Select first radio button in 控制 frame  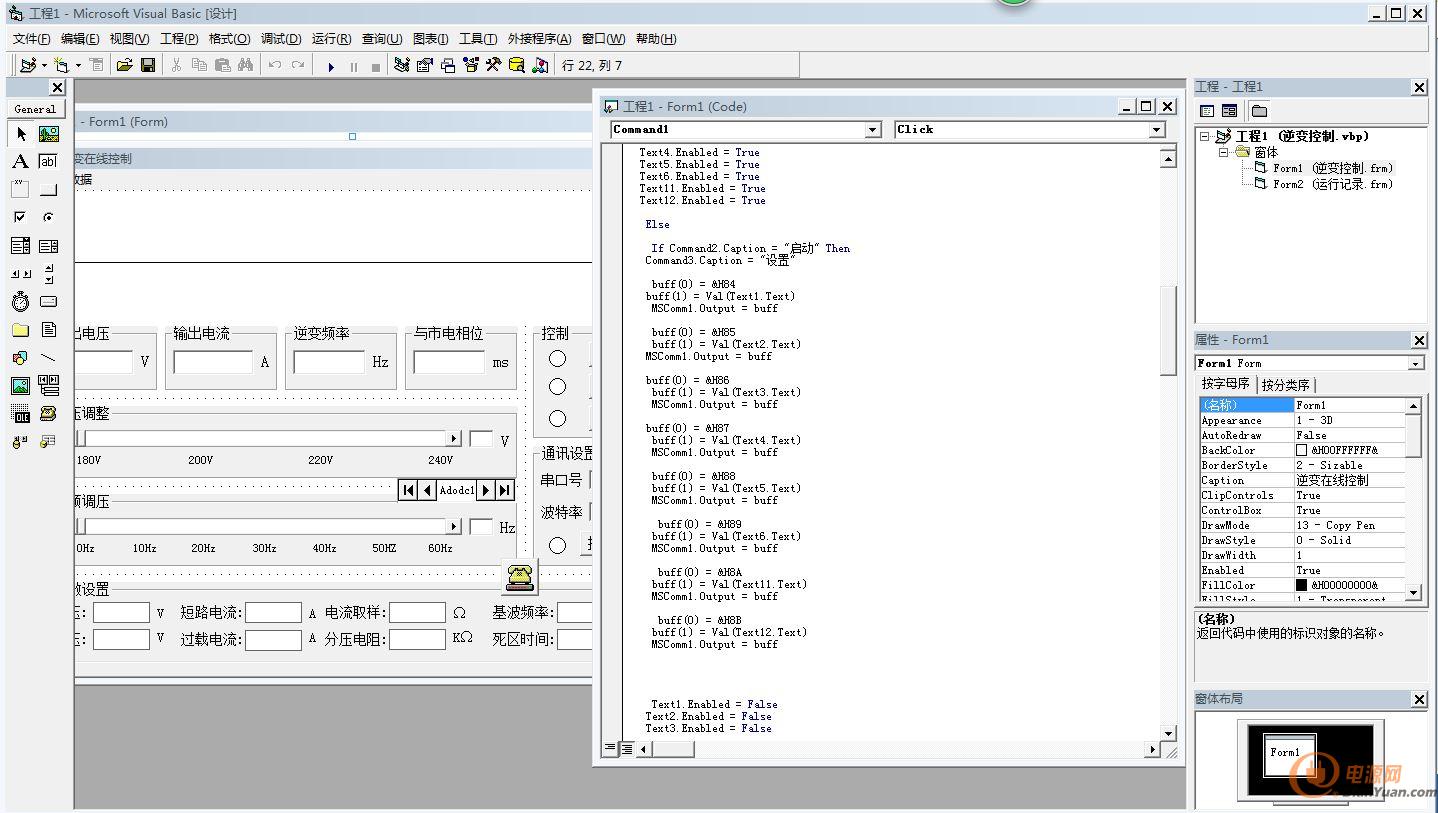pos(557,358)
